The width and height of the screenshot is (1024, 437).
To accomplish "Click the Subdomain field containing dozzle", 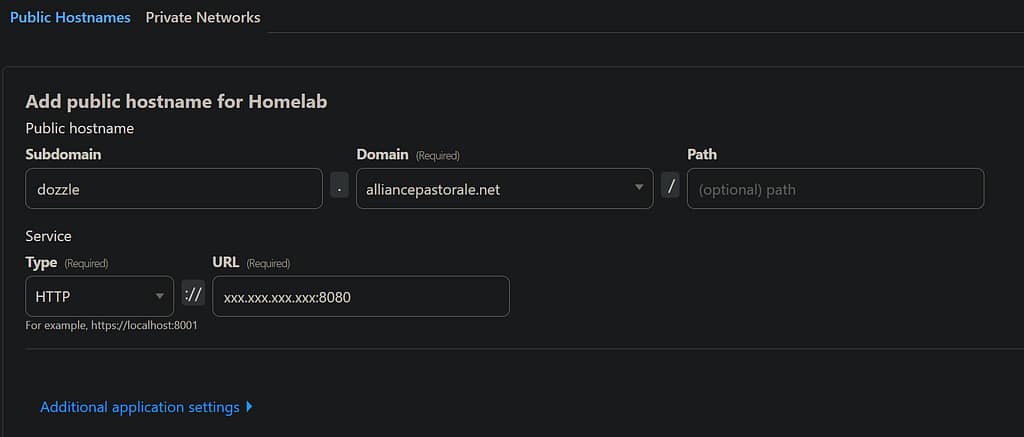I will (173, 188).
